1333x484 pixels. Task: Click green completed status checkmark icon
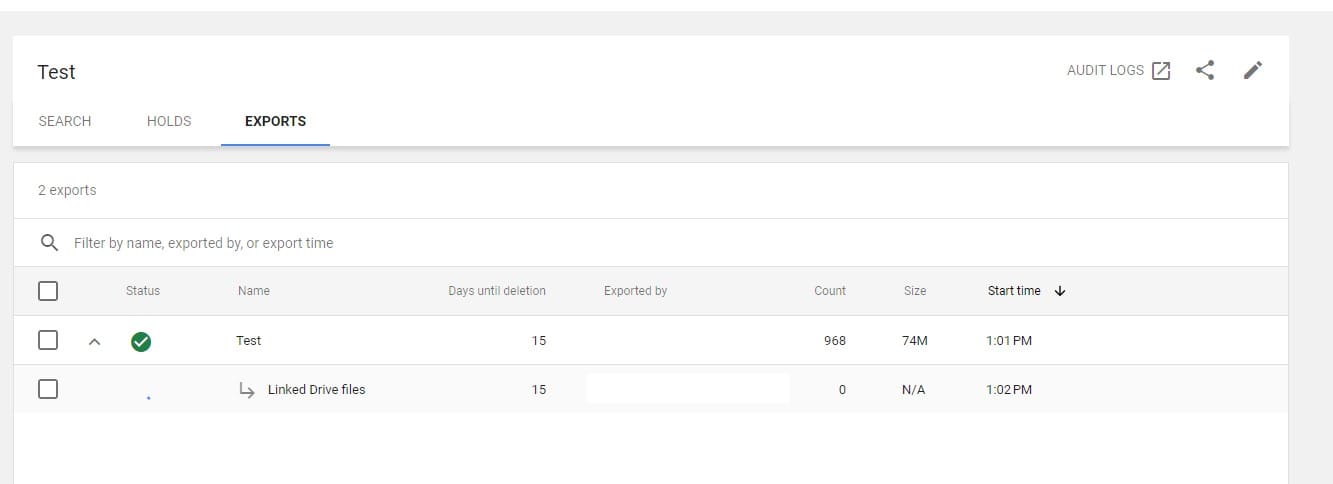[x=141, y=342]
